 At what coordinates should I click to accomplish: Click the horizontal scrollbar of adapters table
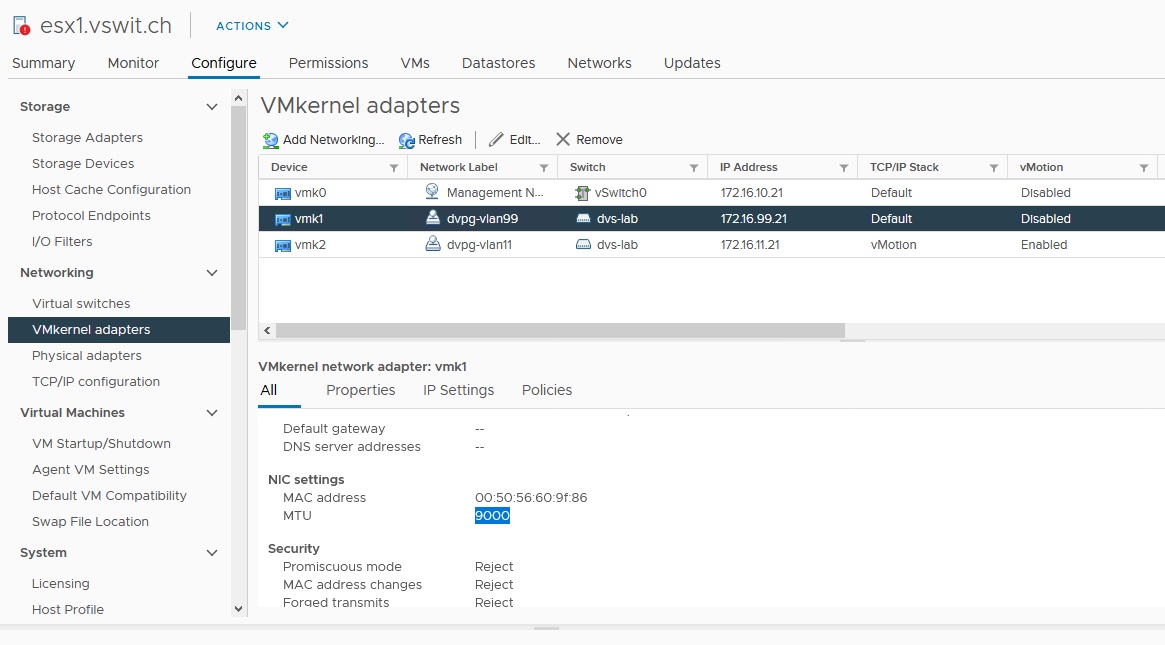(x=560, y=330)
